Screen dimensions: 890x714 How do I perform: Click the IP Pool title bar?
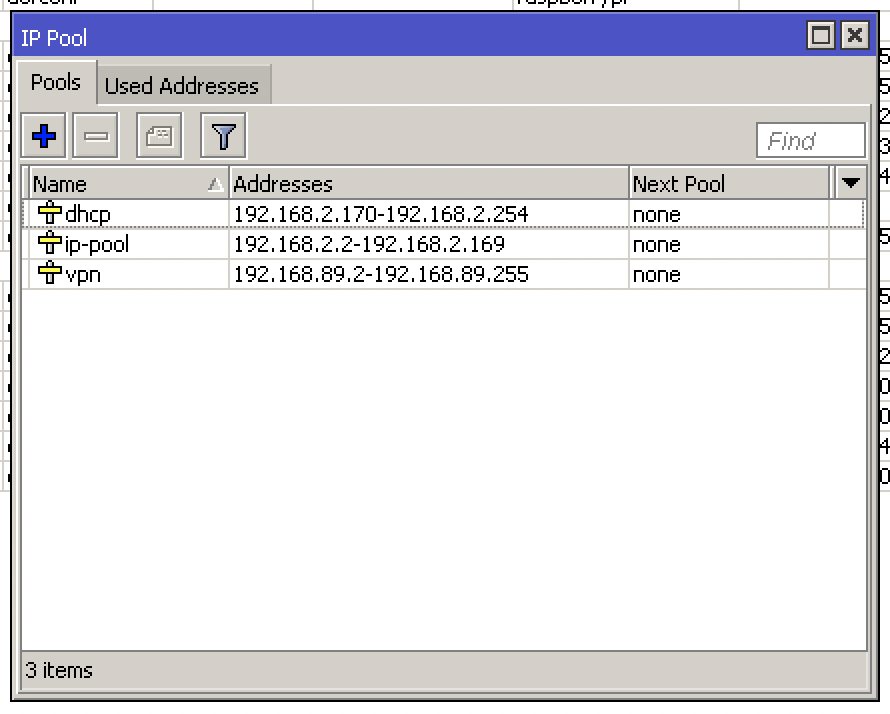pos(400,38)
